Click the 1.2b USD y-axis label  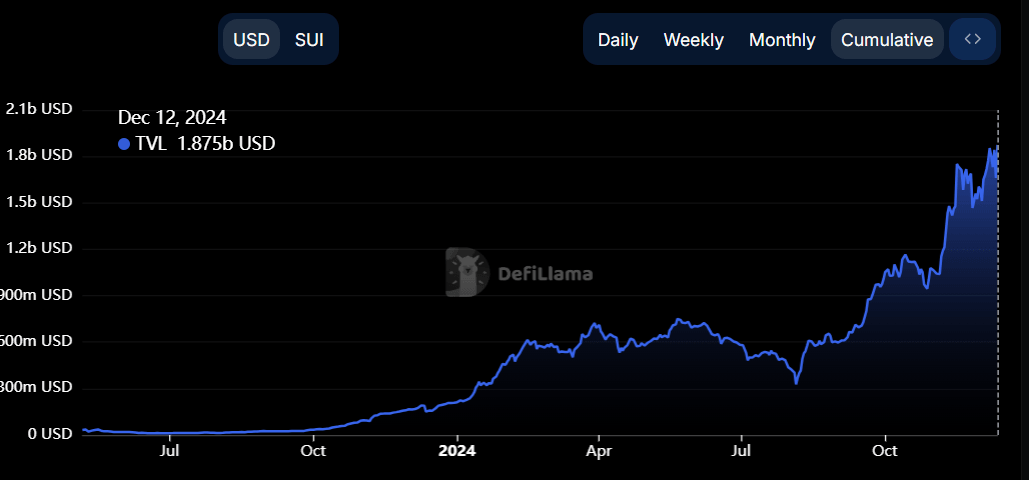click(39, 248)
